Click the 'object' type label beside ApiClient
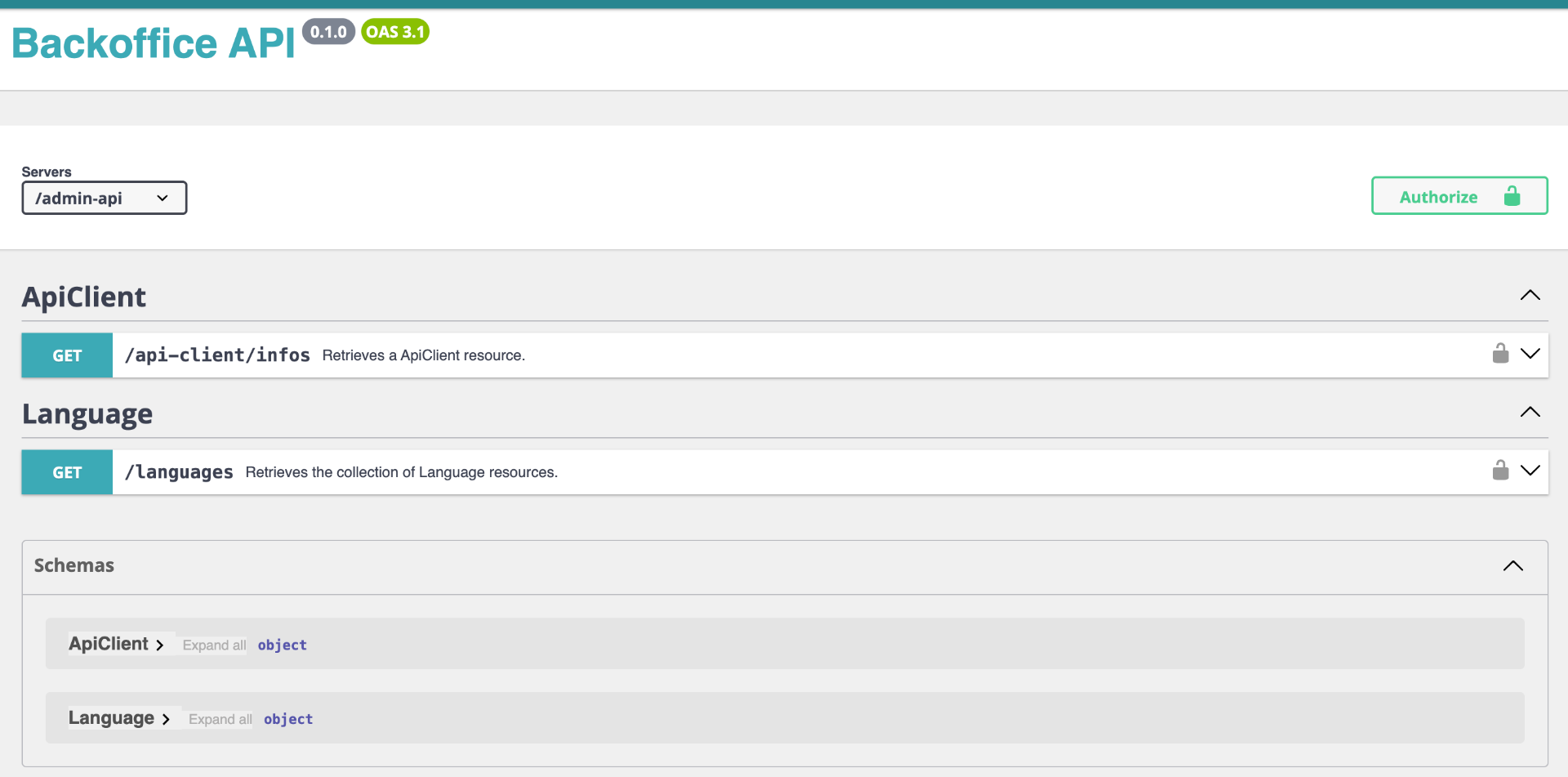 click(x=283, y=645)
